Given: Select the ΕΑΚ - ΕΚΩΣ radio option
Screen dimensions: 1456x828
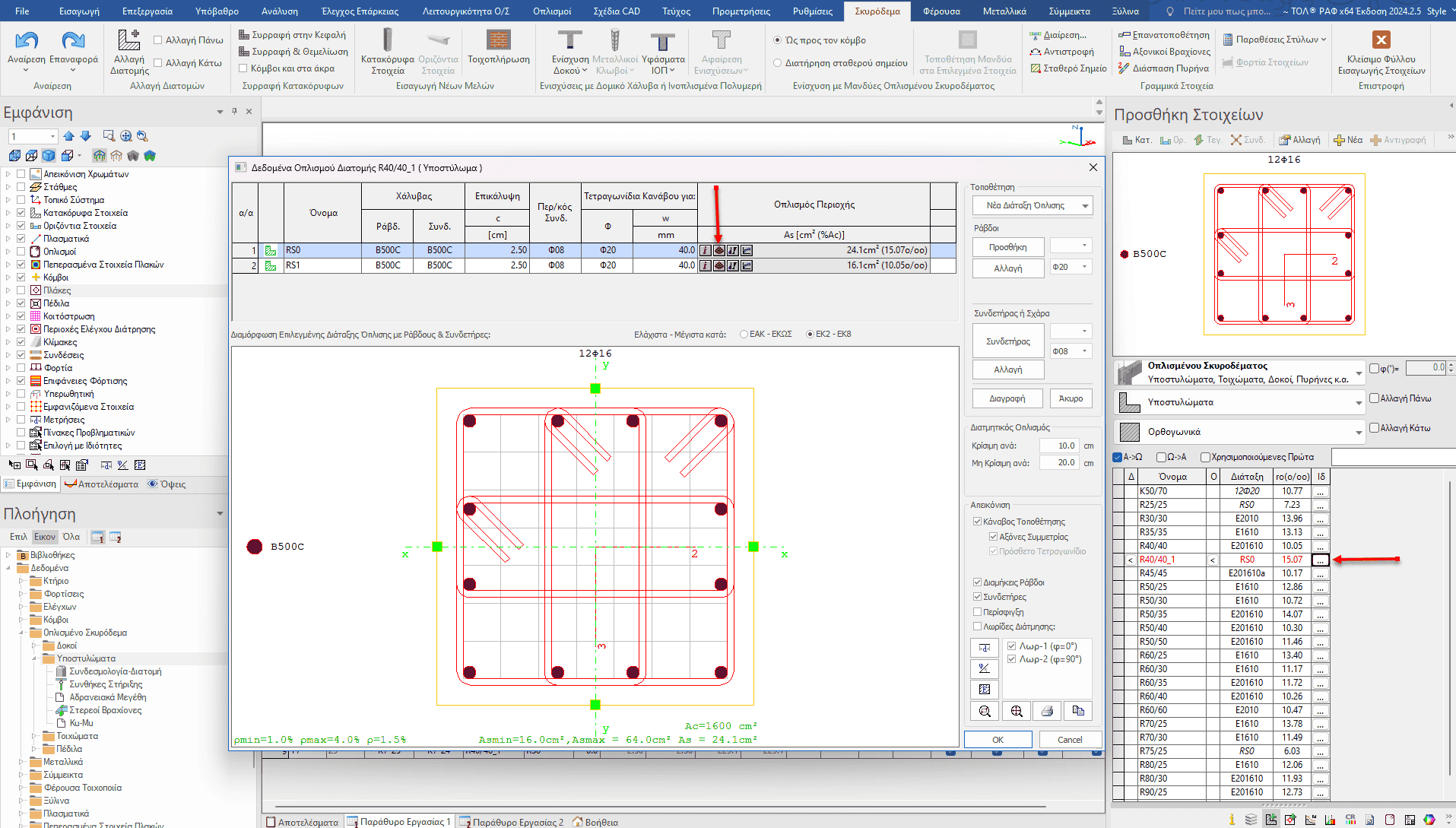Looking at the screenshot, I should (744, 334).
